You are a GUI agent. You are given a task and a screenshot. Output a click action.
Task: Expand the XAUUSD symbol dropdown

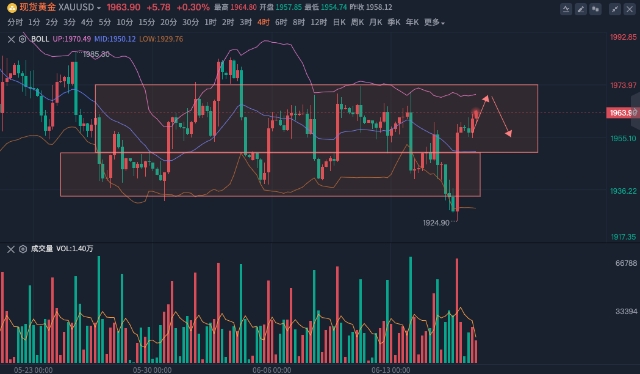(99, 8)
